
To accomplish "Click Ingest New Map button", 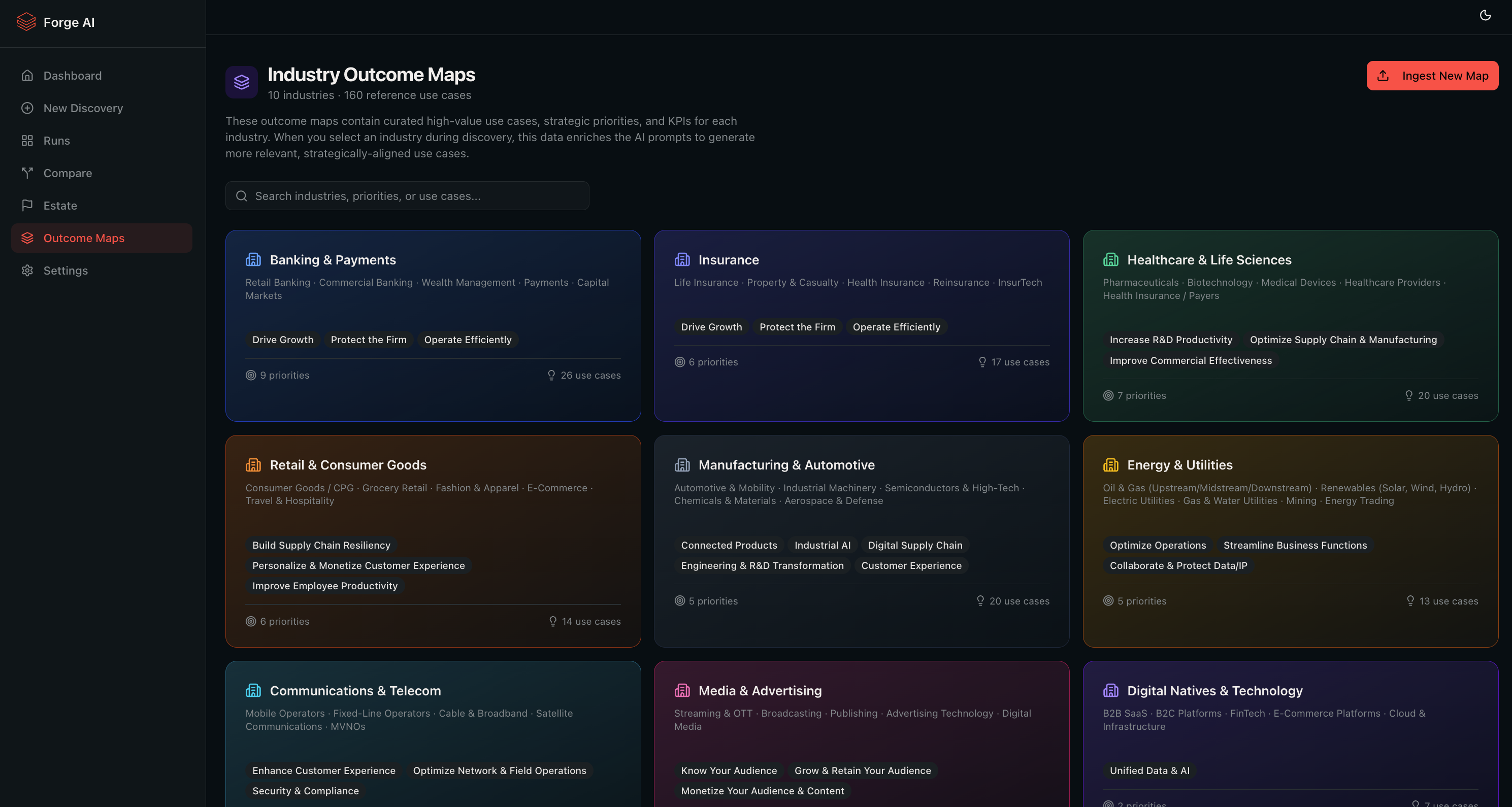I will 1432,76.
